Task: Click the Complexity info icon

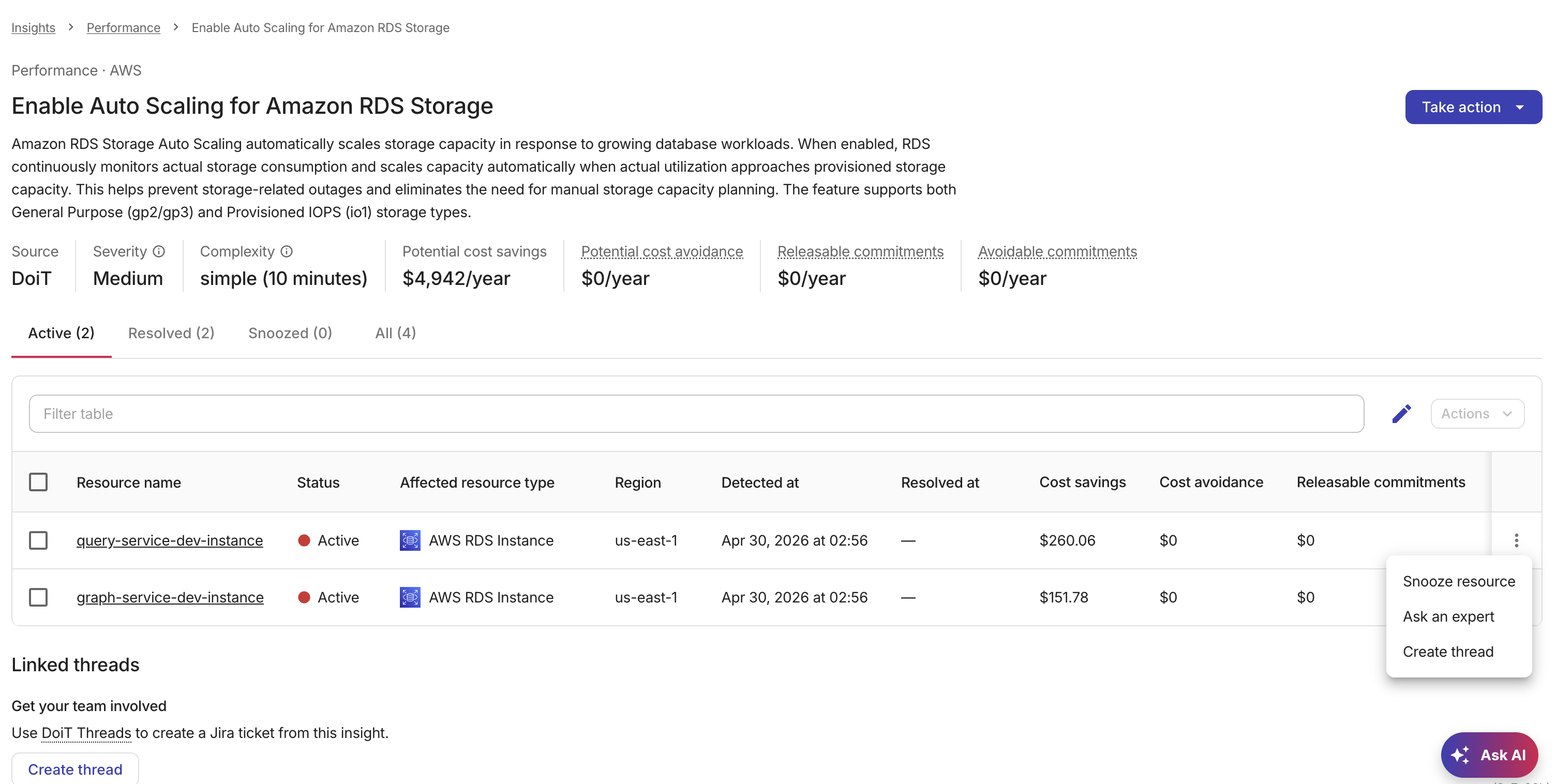Action: [x=287, y=251]
